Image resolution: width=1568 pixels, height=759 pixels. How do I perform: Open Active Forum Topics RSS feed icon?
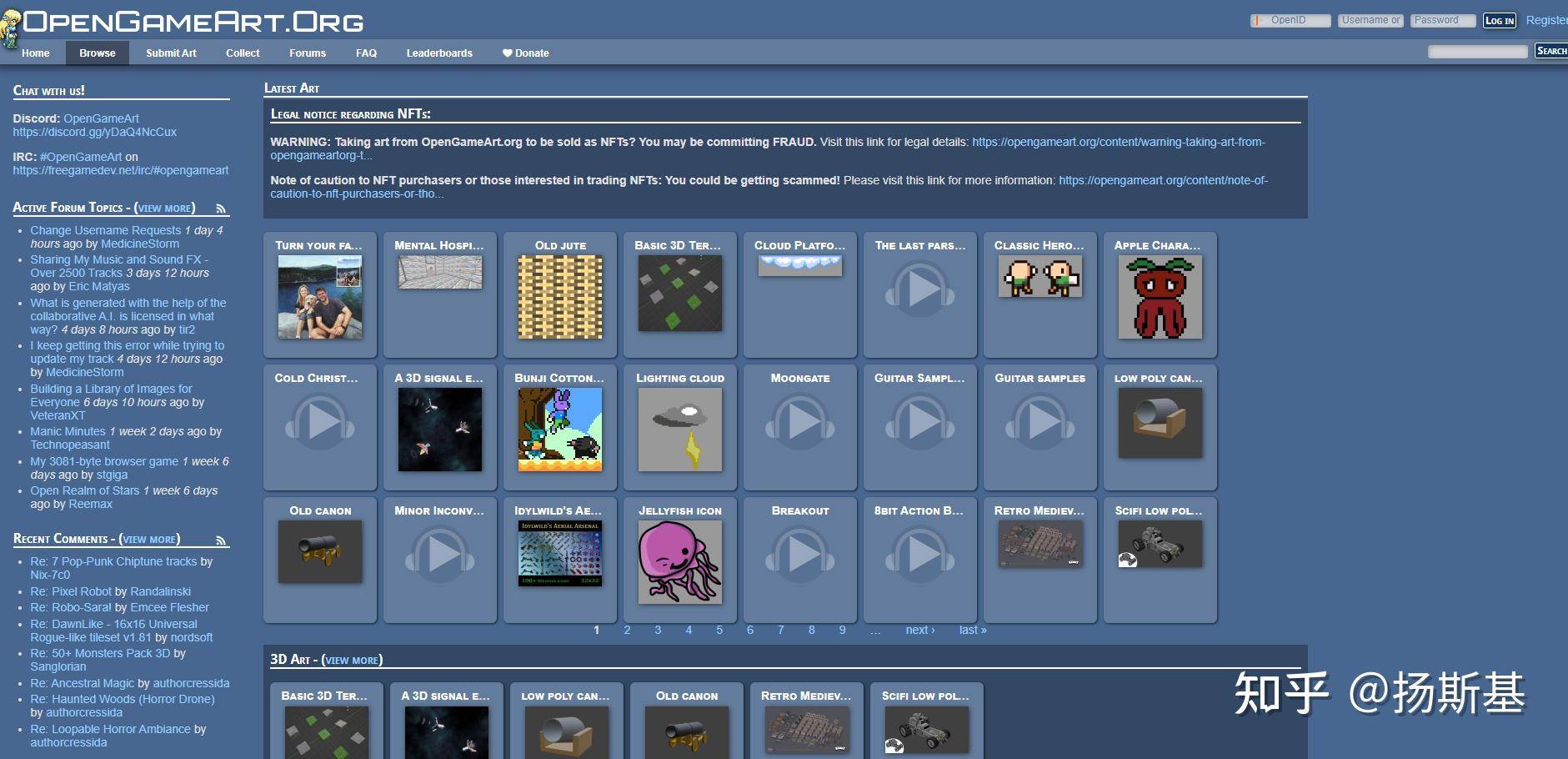tap(221, 209)
